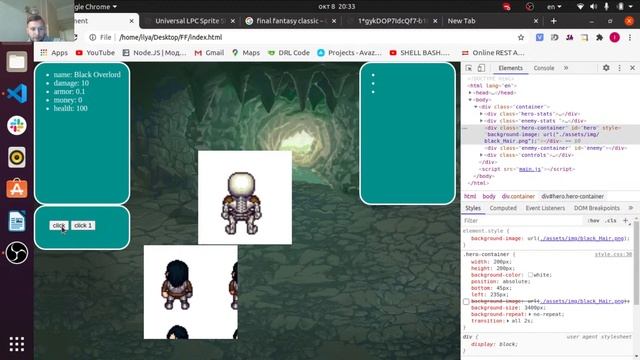
Task: Open Ubuntu Software from the dock
Action: coord(17,189)
